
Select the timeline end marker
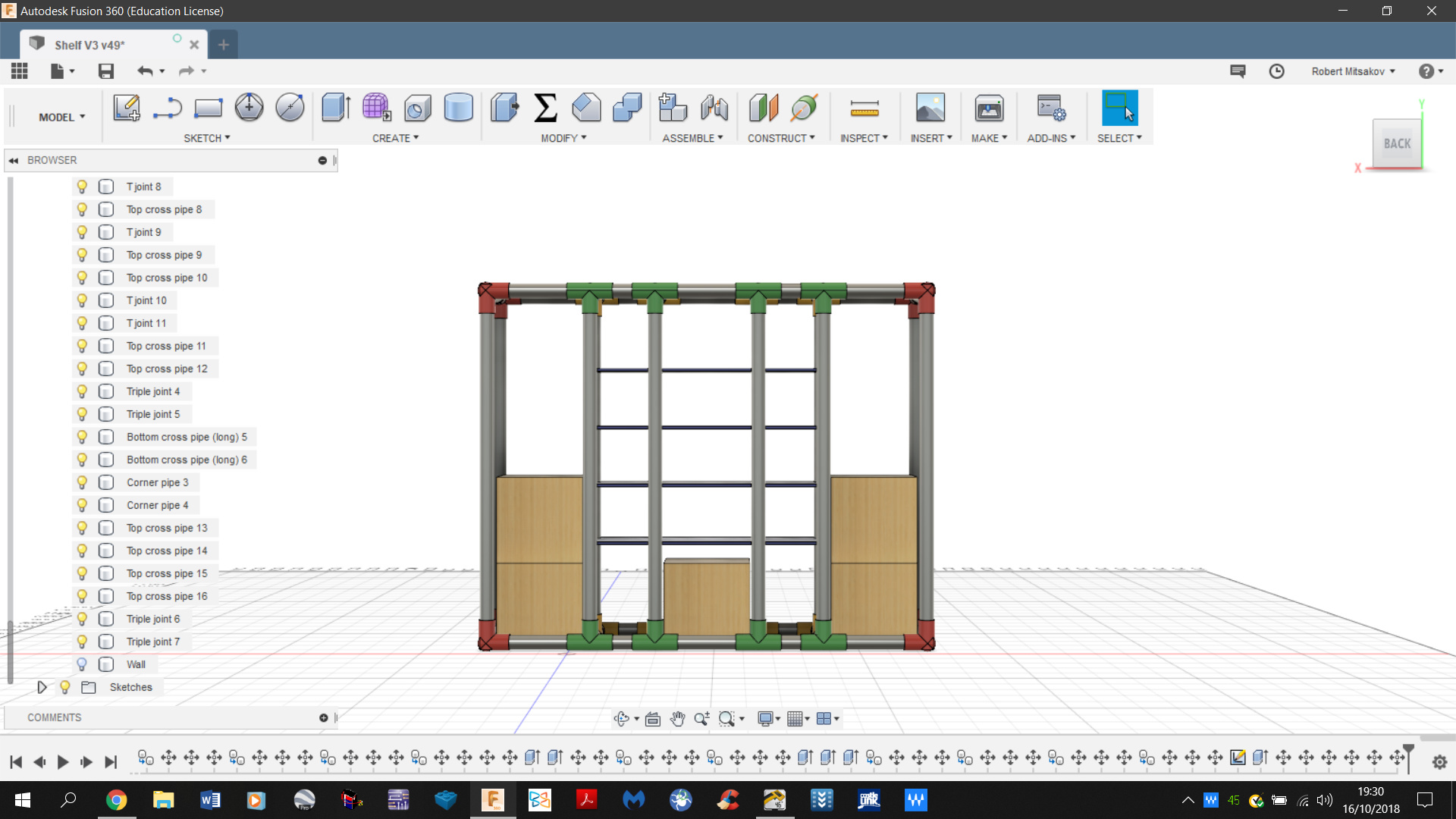(x=1409, y=758)
